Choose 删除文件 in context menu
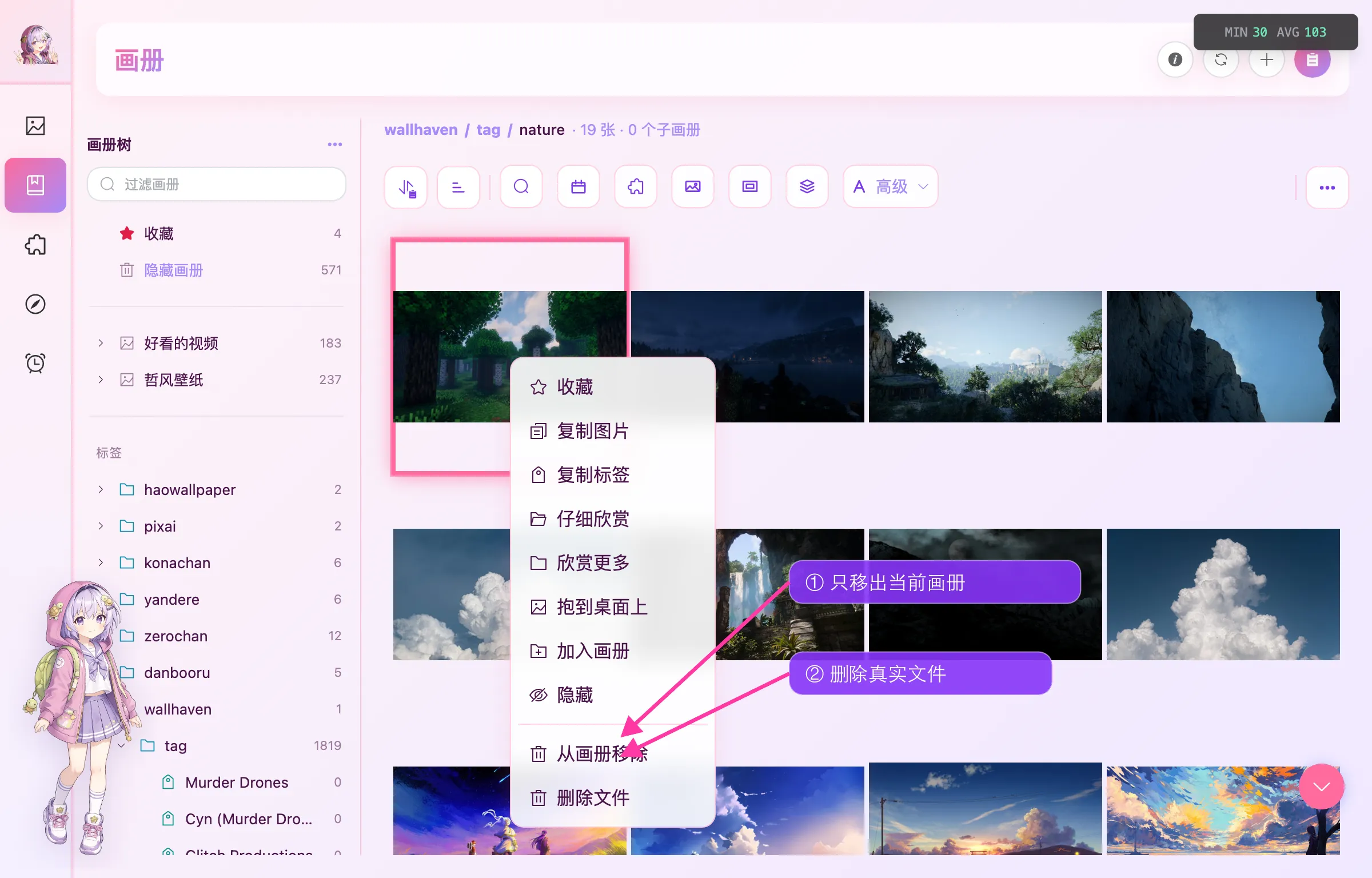The image size is (1372, 878). 613,798
